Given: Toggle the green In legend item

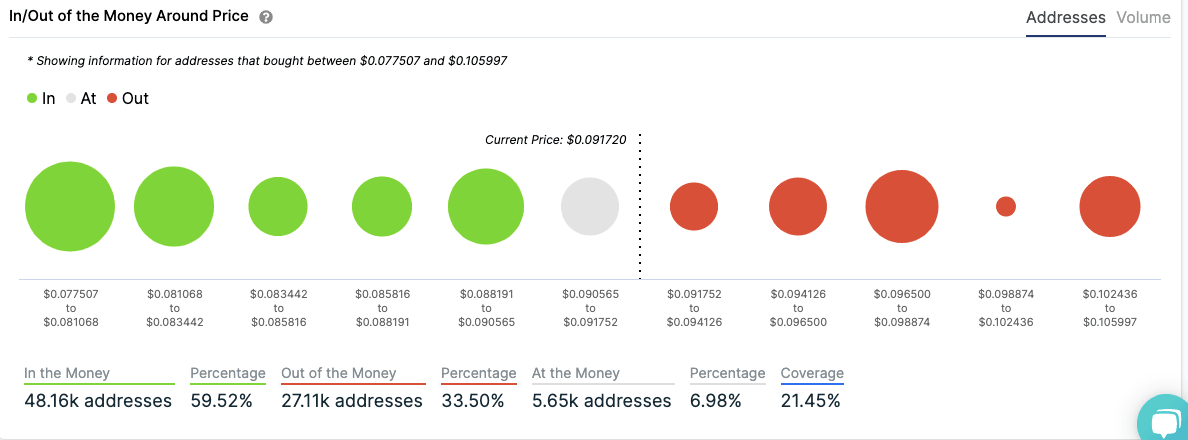Looking at the screenshot, I should coord(41,99).
